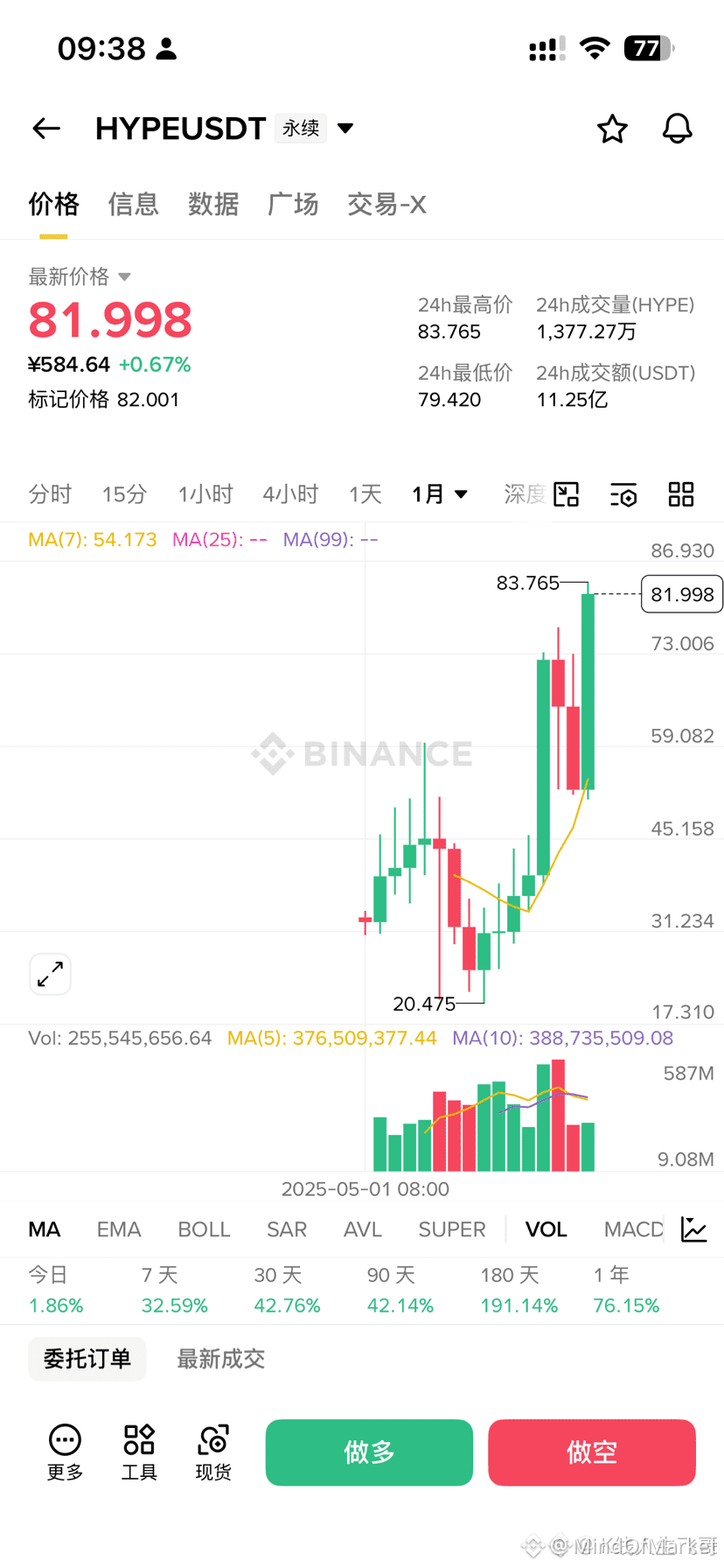Switch to the 最新成交 tab
The height and width of the screenshot is (1568, 724).
pos(220,1359)
